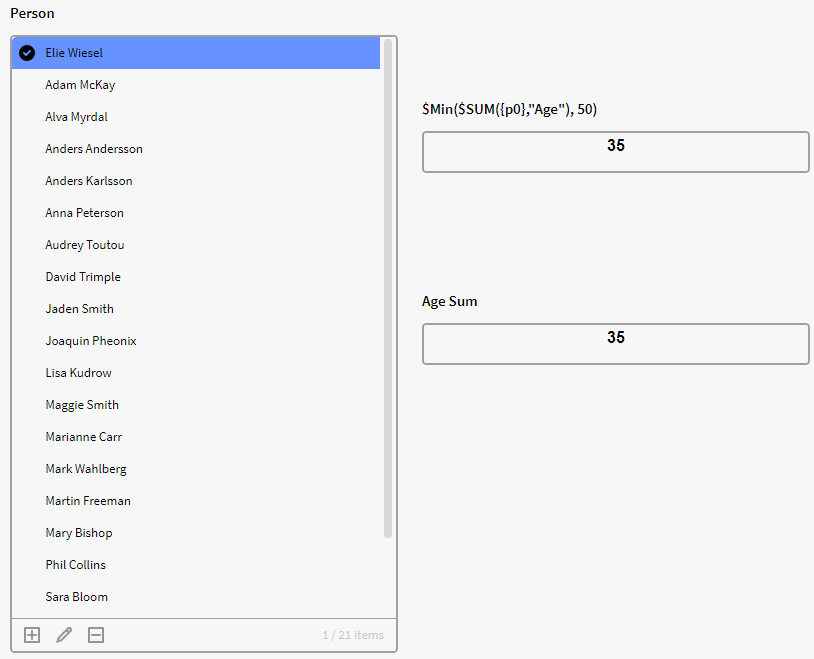Select Alva Myrdal from Person list
The height and width of the screenshot is (659, 814).
[x=76, y=117]
